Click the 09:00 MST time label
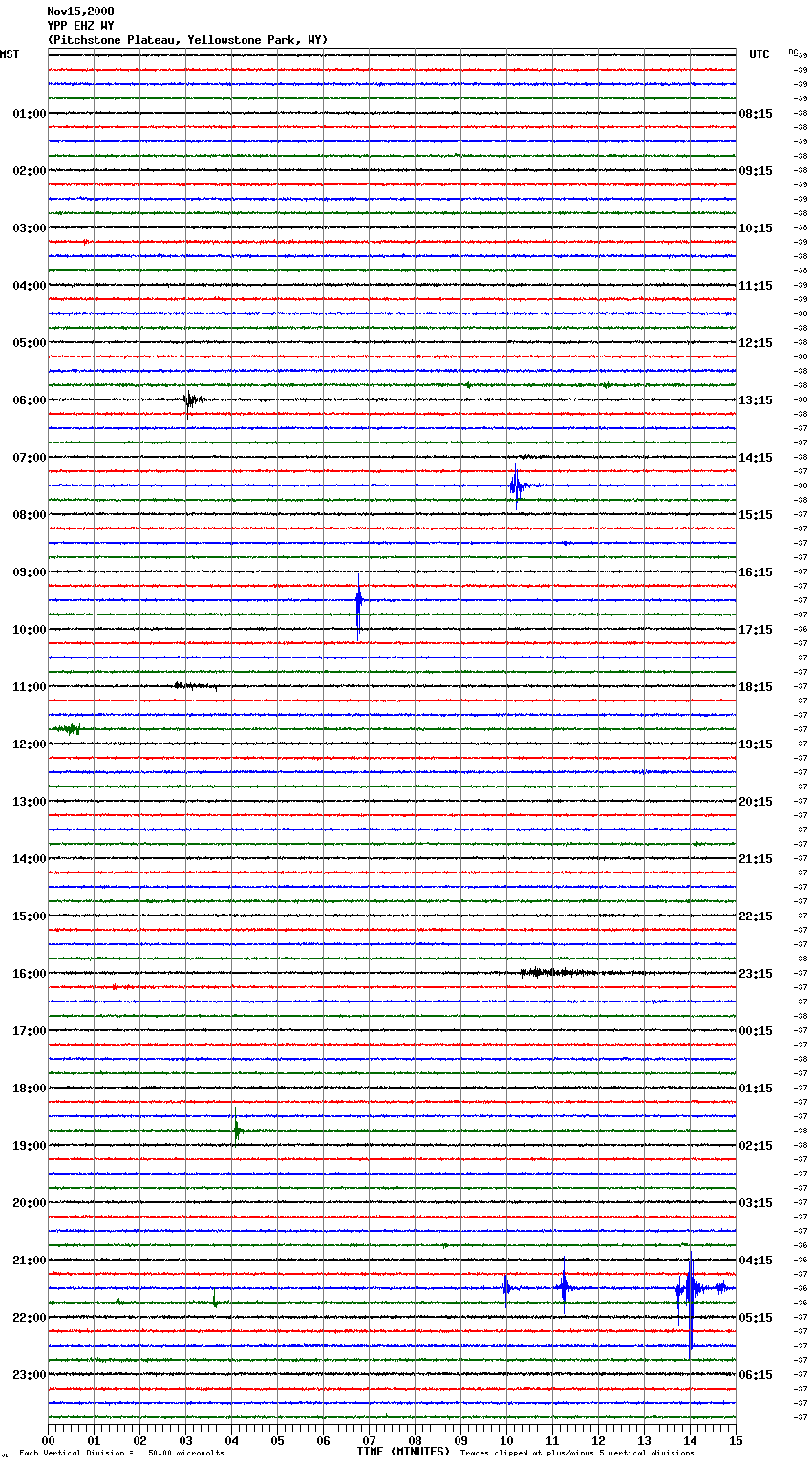This screenshot has width=812, height=1466. (x=29, y=572)
